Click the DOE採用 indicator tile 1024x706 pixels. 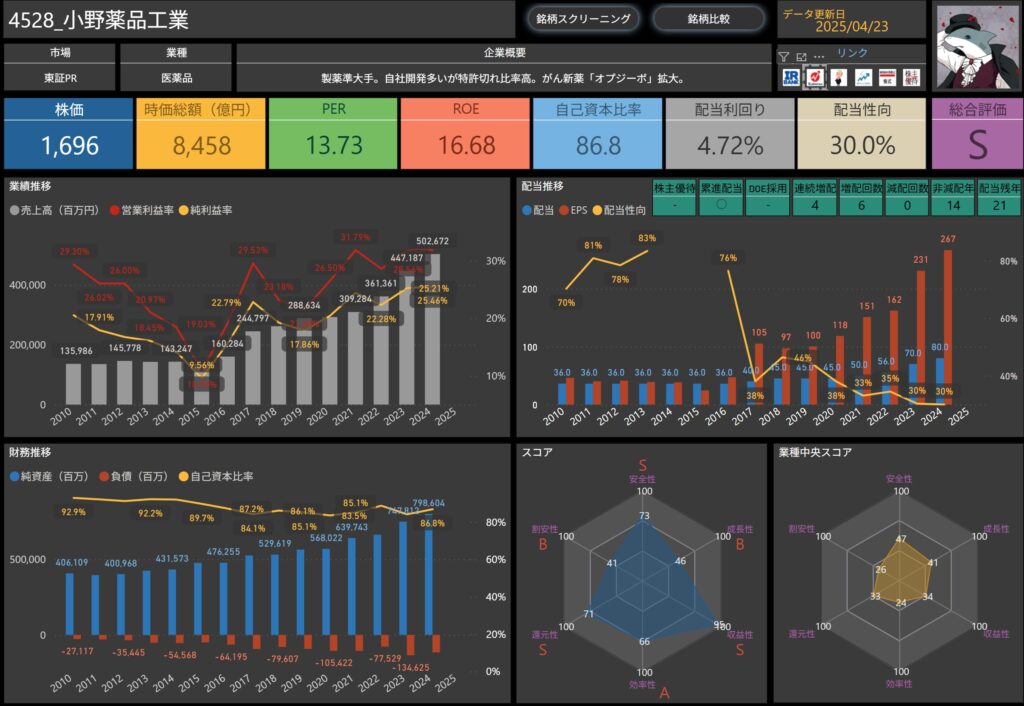point(767,197)
